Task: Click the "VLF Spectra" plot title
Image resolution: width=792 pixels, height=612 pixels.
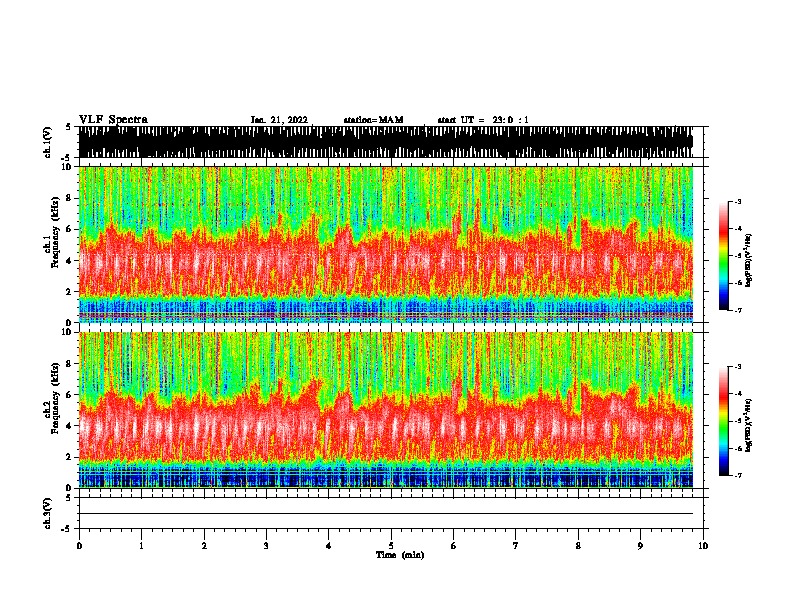Action: coord(113,120)
